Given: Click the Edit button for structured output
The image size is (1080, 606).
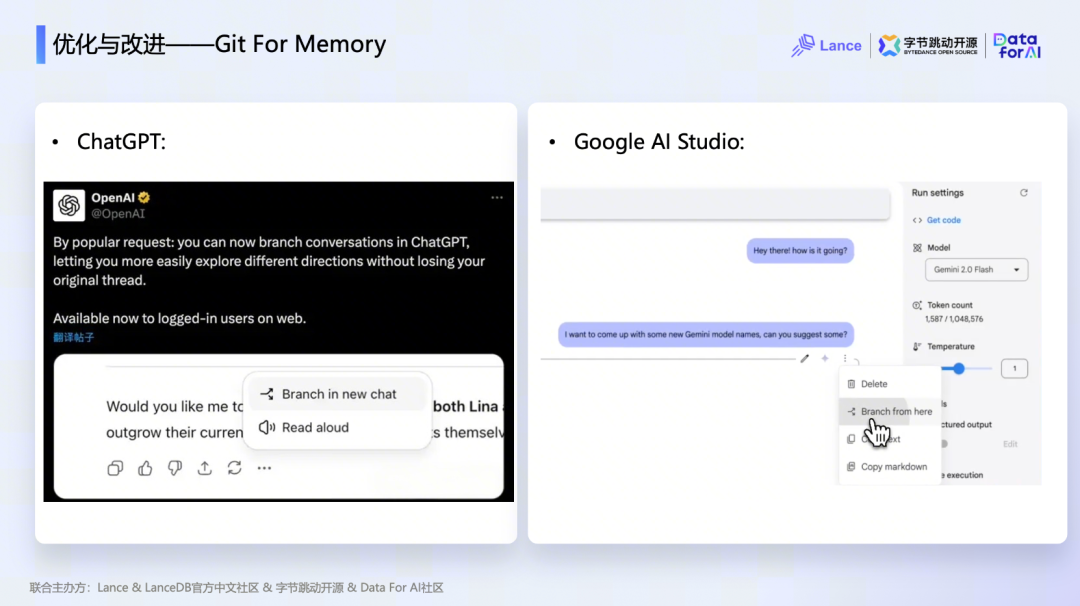Looking at the screenshot, I should click(x=1010, y=444).
